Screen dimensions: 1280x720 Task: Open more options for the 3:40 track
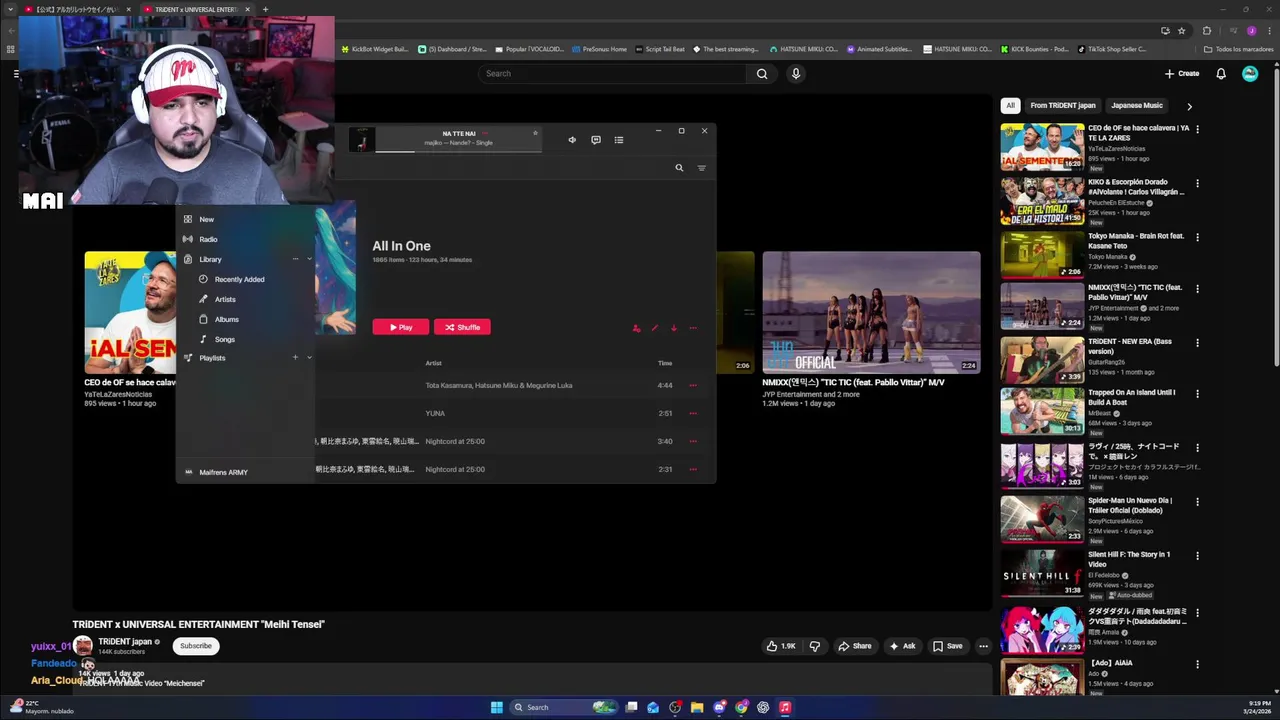[693, 441]
